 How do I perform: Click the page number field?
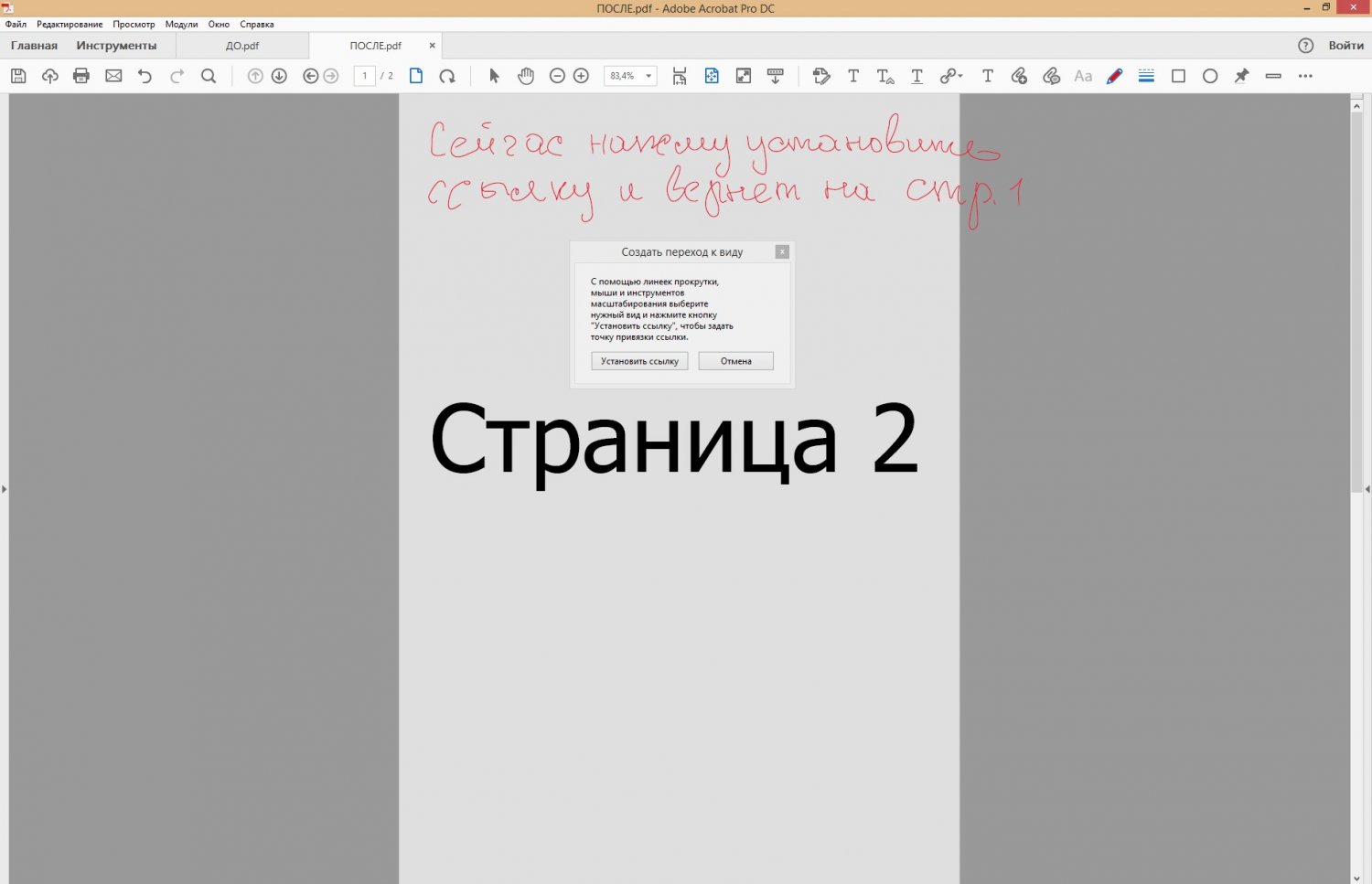tap(364, 76)
